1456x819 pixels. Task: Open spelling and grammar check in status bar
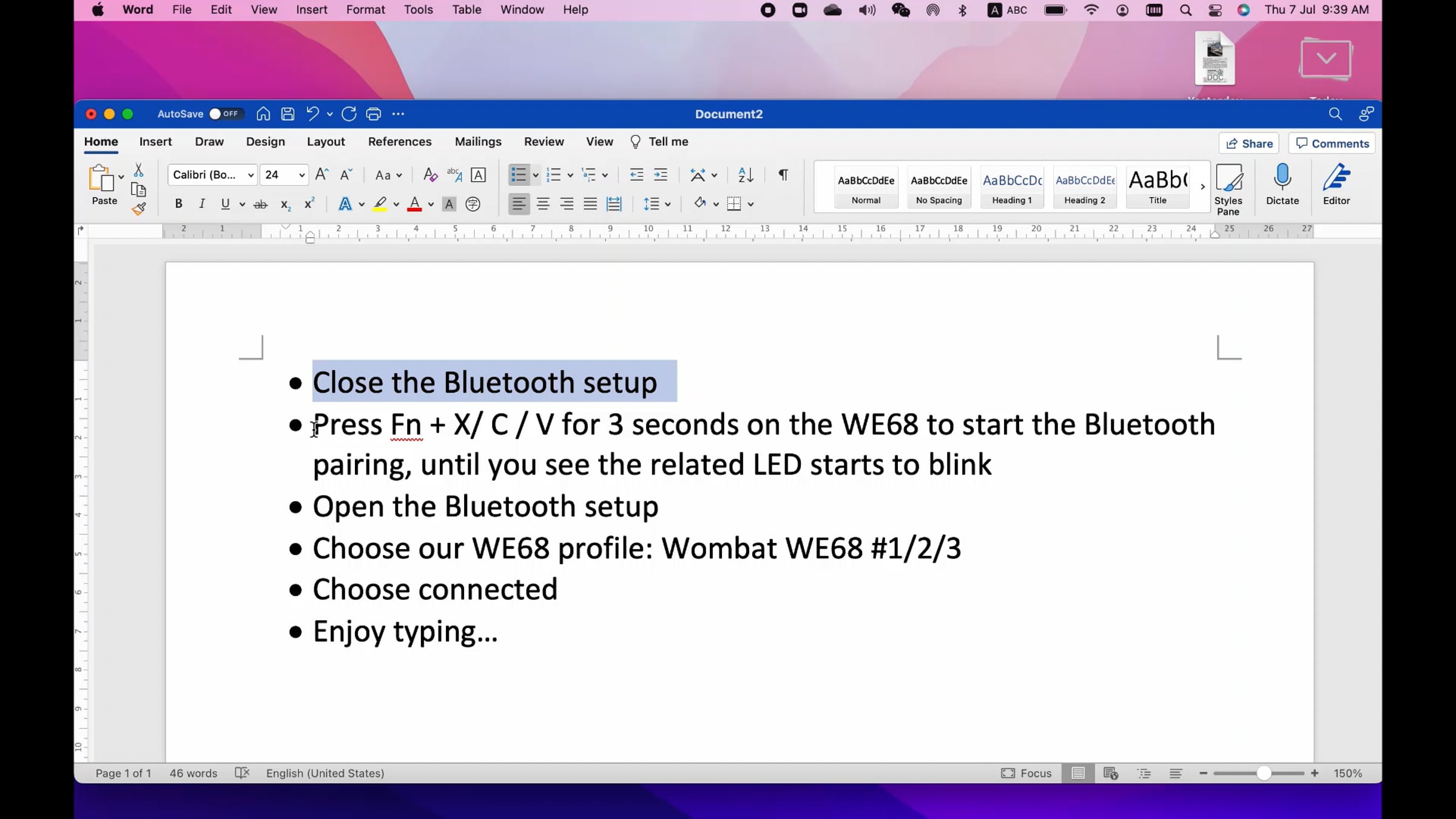pos(242,773)
